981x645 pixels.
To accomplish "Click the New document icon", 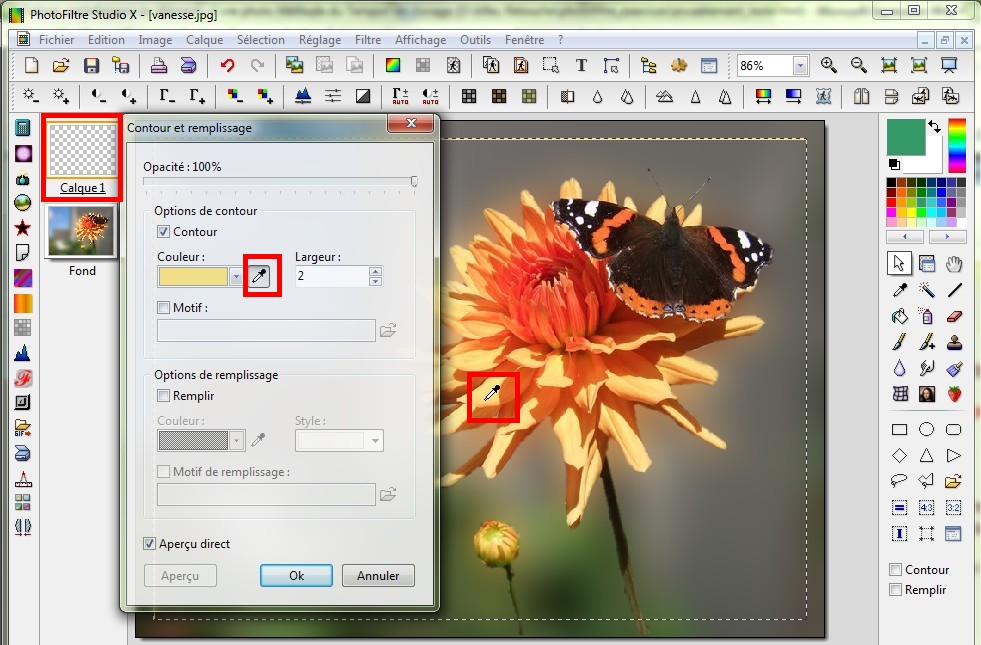I will click(31, 65).
